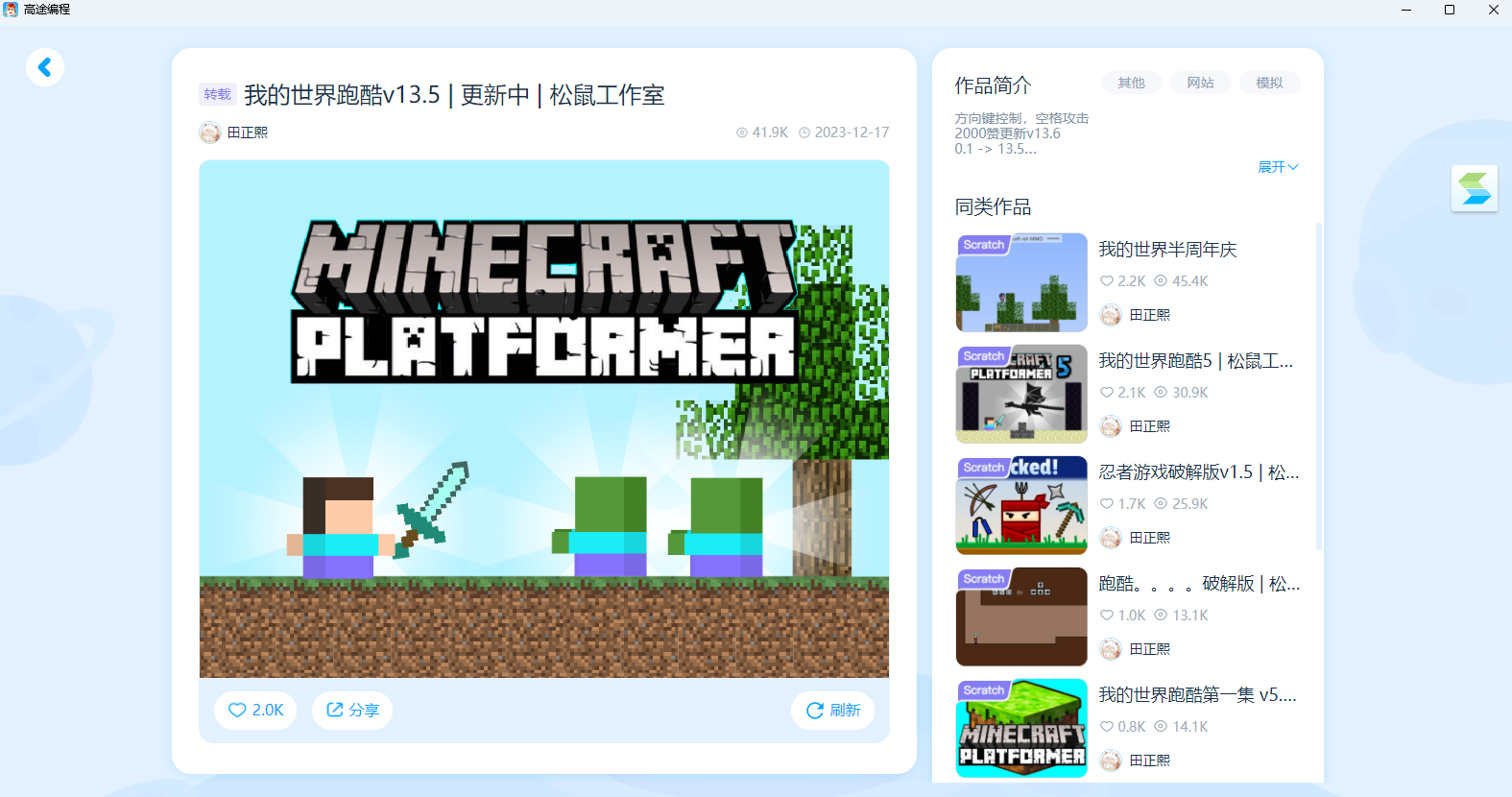Click author avatar under 忍者游戏破解版
The image size is (1512, 797).
(x=1111, y=538)
